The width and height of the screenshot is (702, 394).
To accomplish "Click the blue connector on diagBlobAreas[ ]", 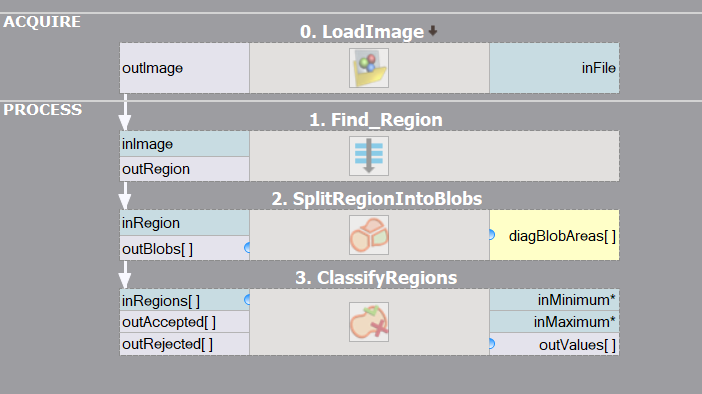I will [492, 235].
